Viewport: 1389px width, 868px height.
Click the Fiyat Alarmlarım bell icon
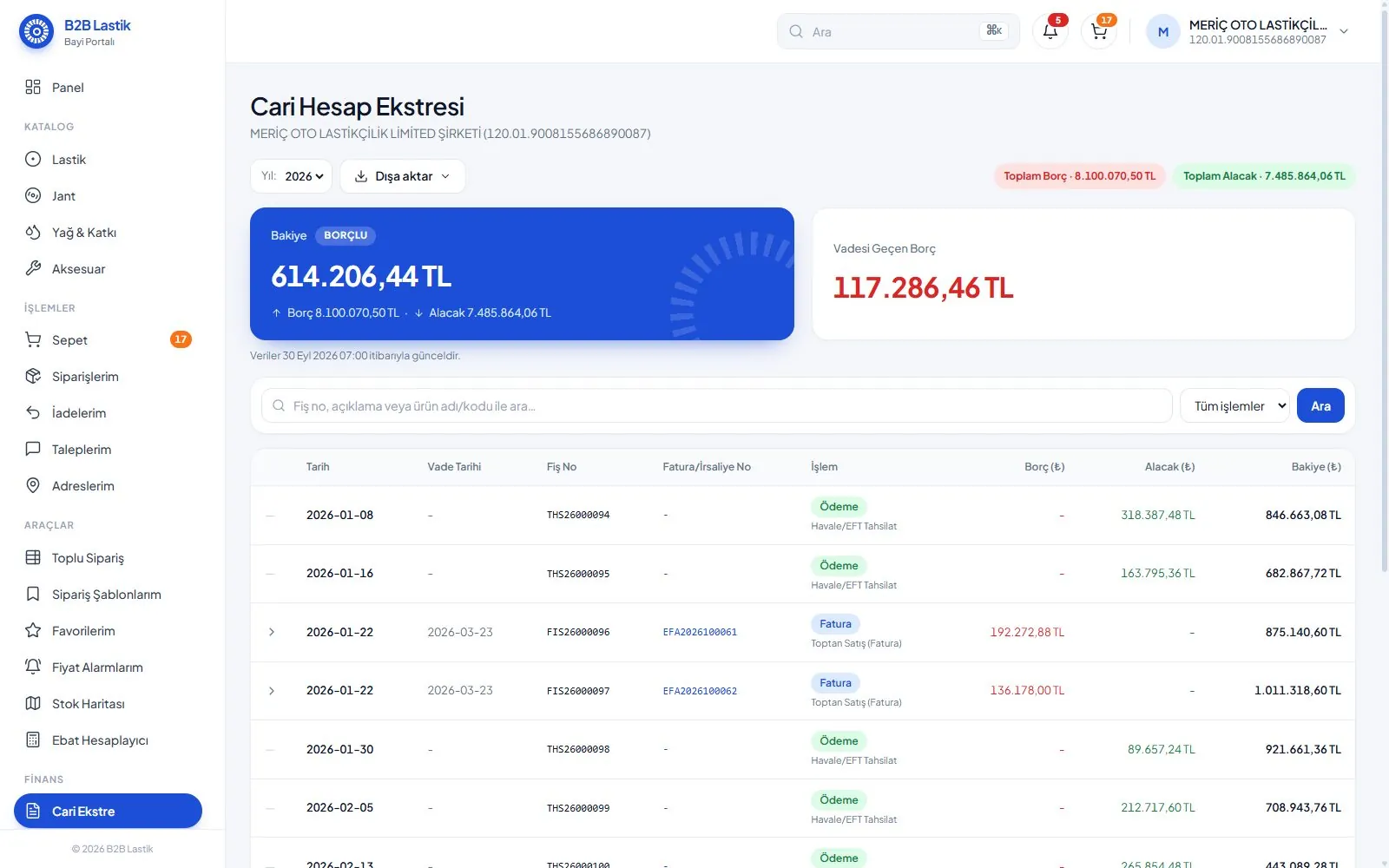33,667
